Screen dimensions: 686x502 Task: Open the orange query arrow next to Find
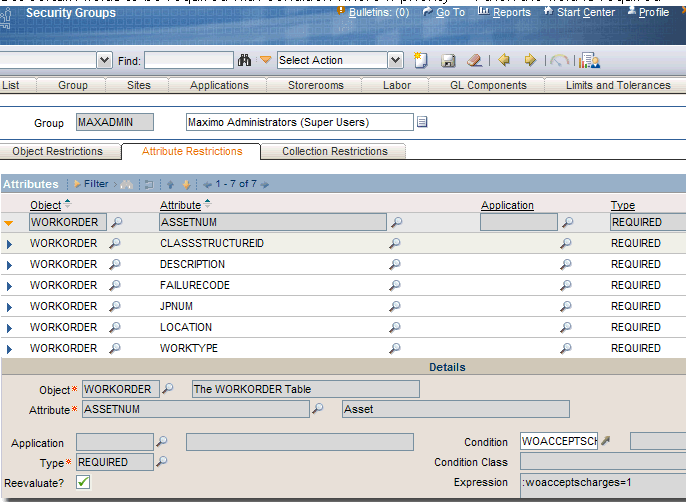[x=266, y=60]
